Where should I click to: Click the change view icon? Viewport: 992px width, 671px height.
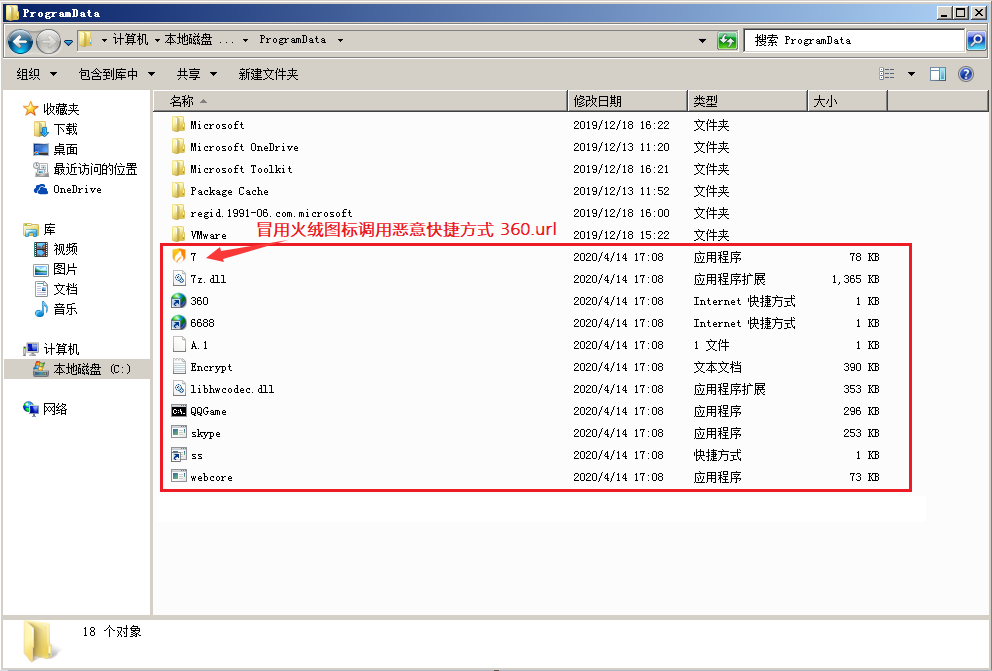tap(887, 74)
